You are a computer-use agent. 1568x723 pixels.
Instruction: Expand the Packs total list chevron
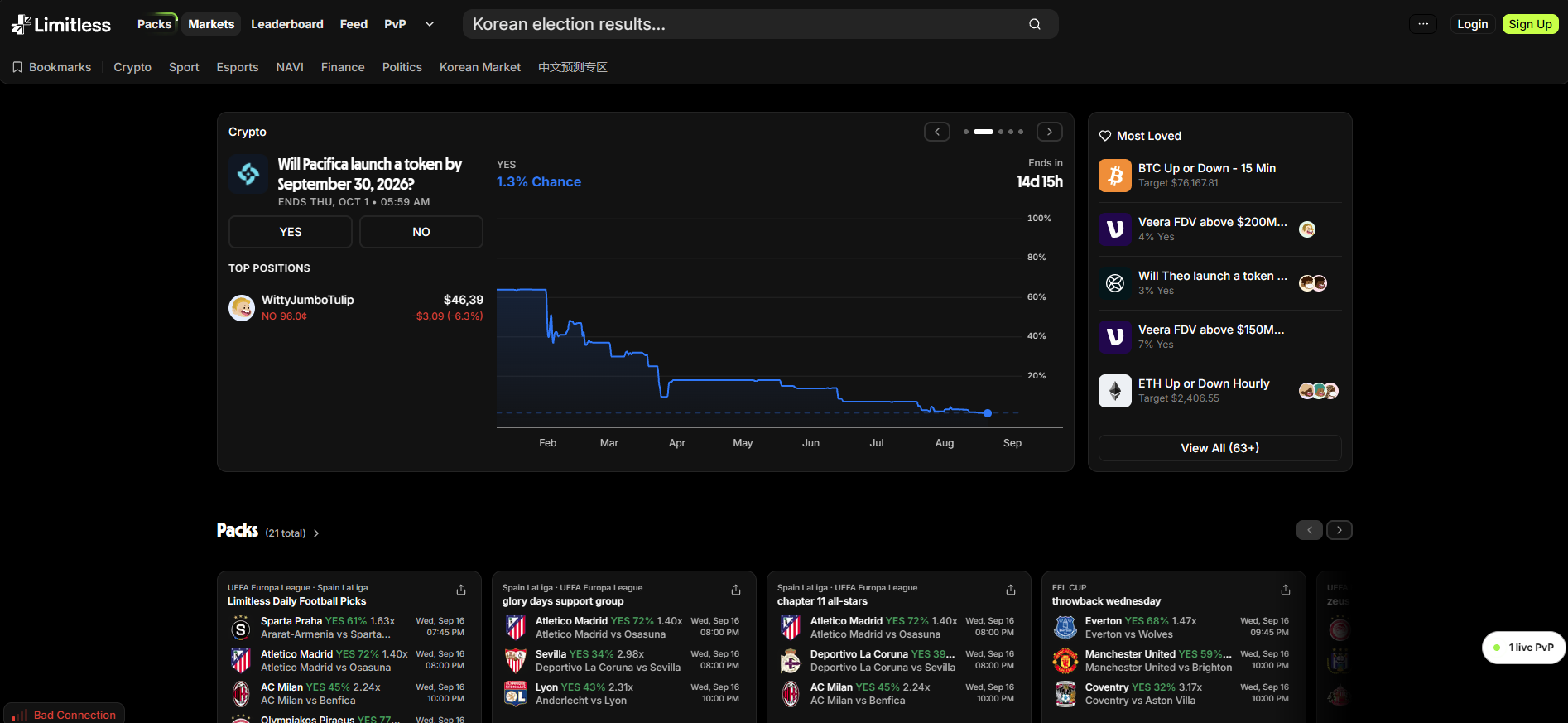[316, 533]
